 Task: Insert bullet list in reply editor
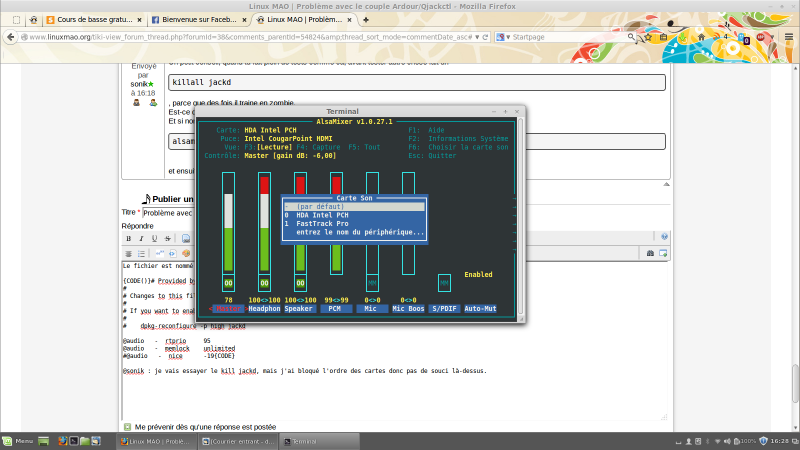tap(141, 254)
